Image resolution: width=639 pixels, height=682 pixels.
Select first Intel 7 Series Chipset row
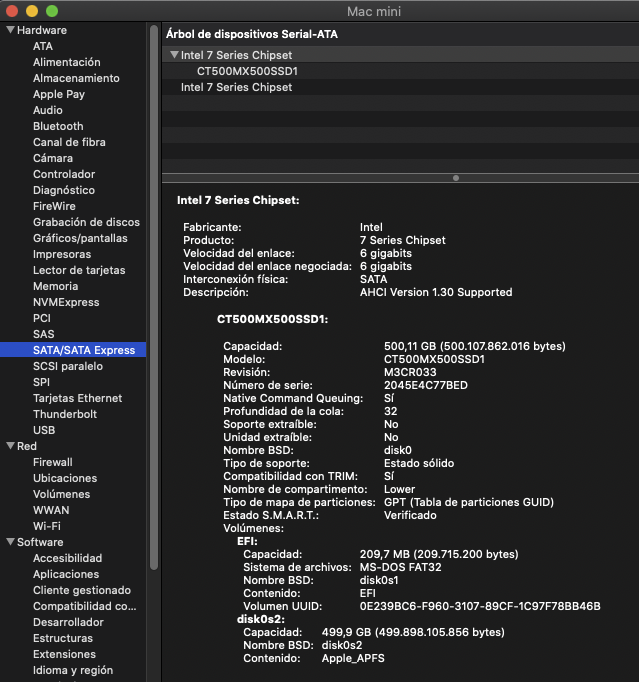[400, 55]
